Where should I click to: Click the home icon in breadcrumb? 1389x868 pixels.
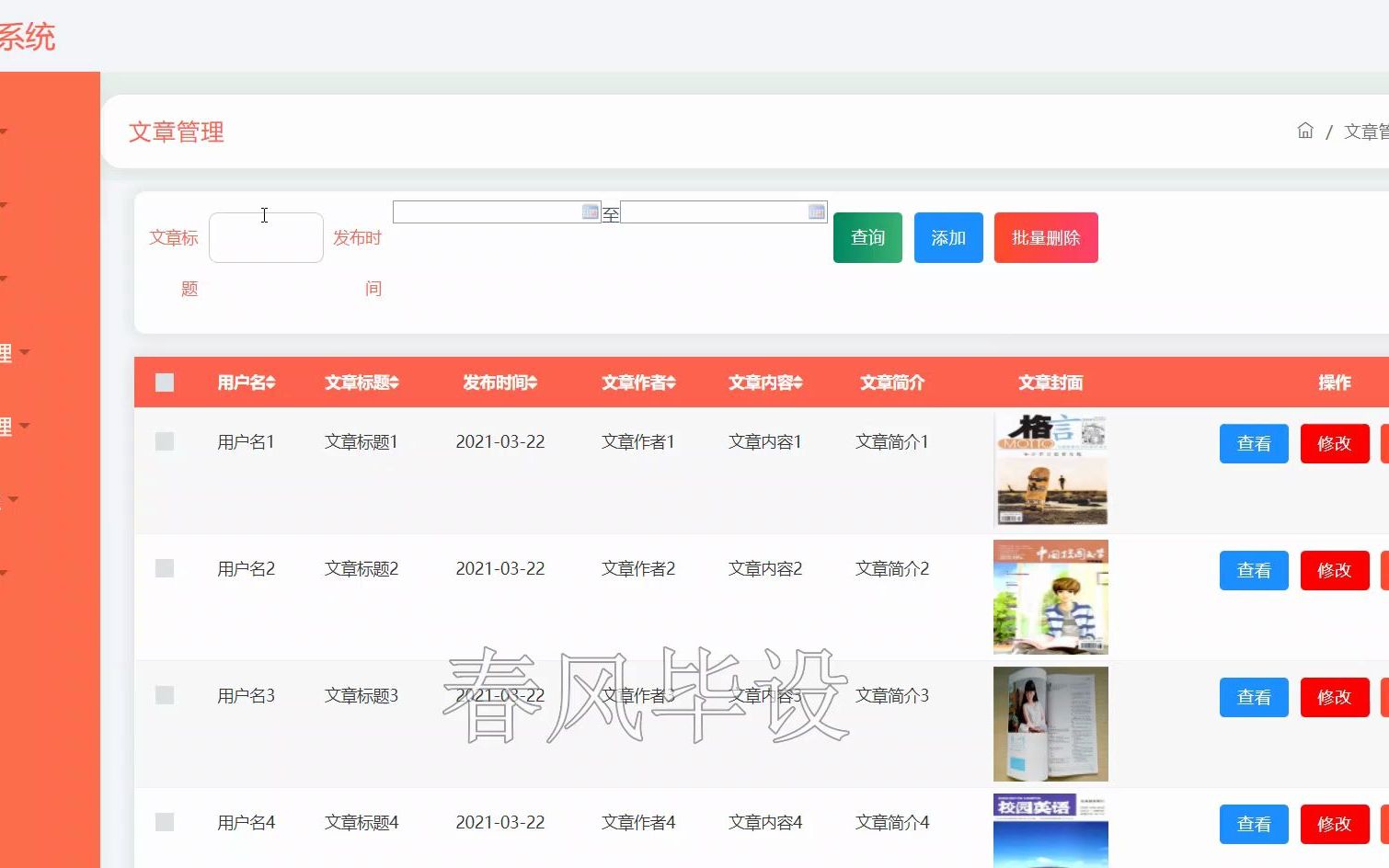tap(1304, 131)
